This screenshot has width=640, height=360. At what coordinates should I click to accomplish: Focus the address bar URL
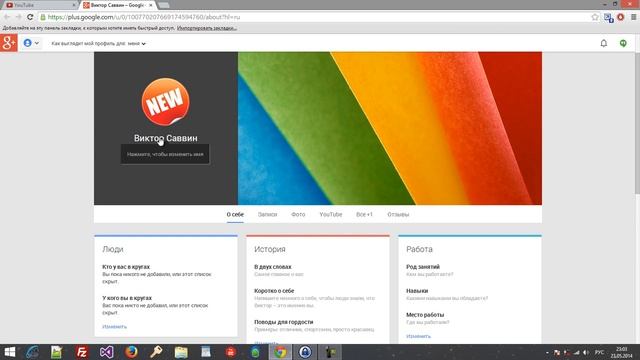[x=144, y=17]
